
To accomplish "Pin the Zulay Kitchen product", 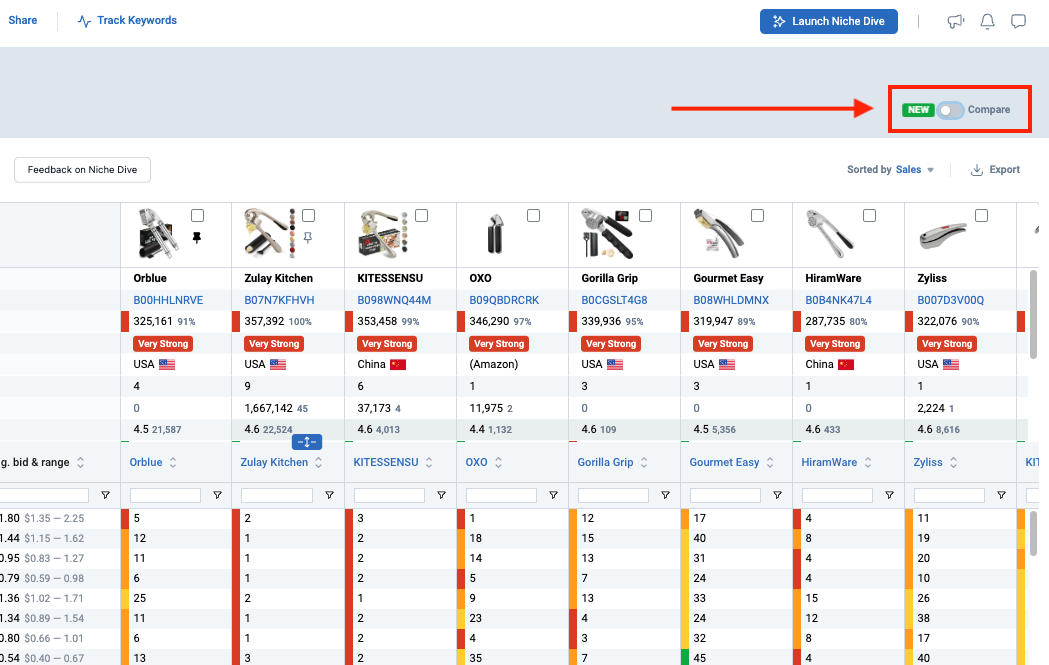I will [308, 238].
